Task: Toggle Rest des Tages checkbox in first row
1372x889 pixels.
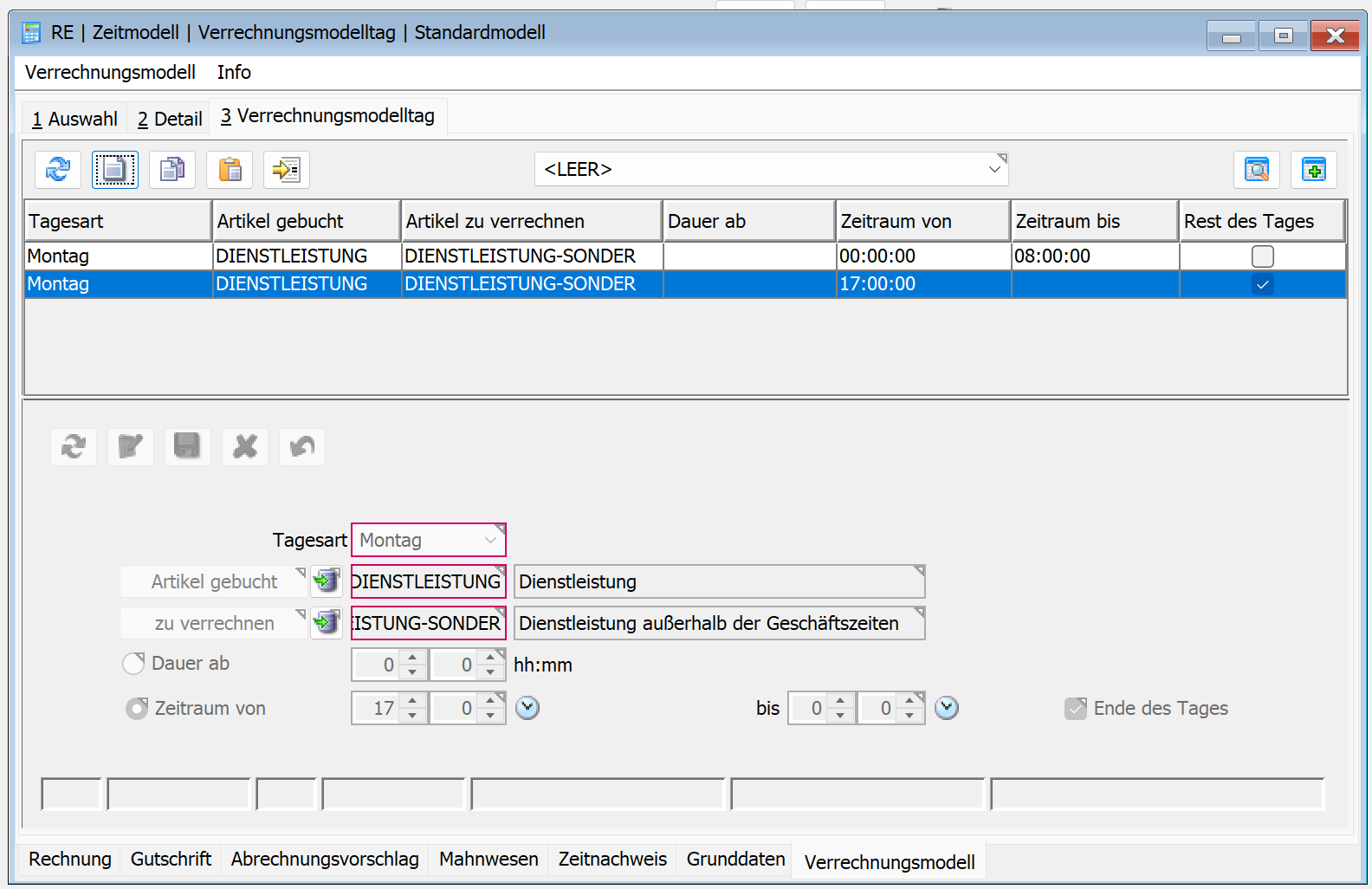Action: tap(1262, 256)
